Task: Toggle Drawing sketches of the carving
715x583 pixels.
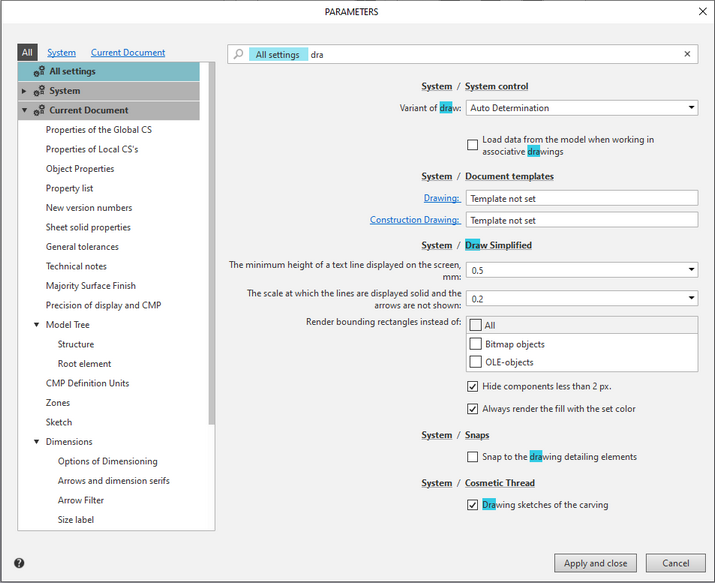Action: 472,505
